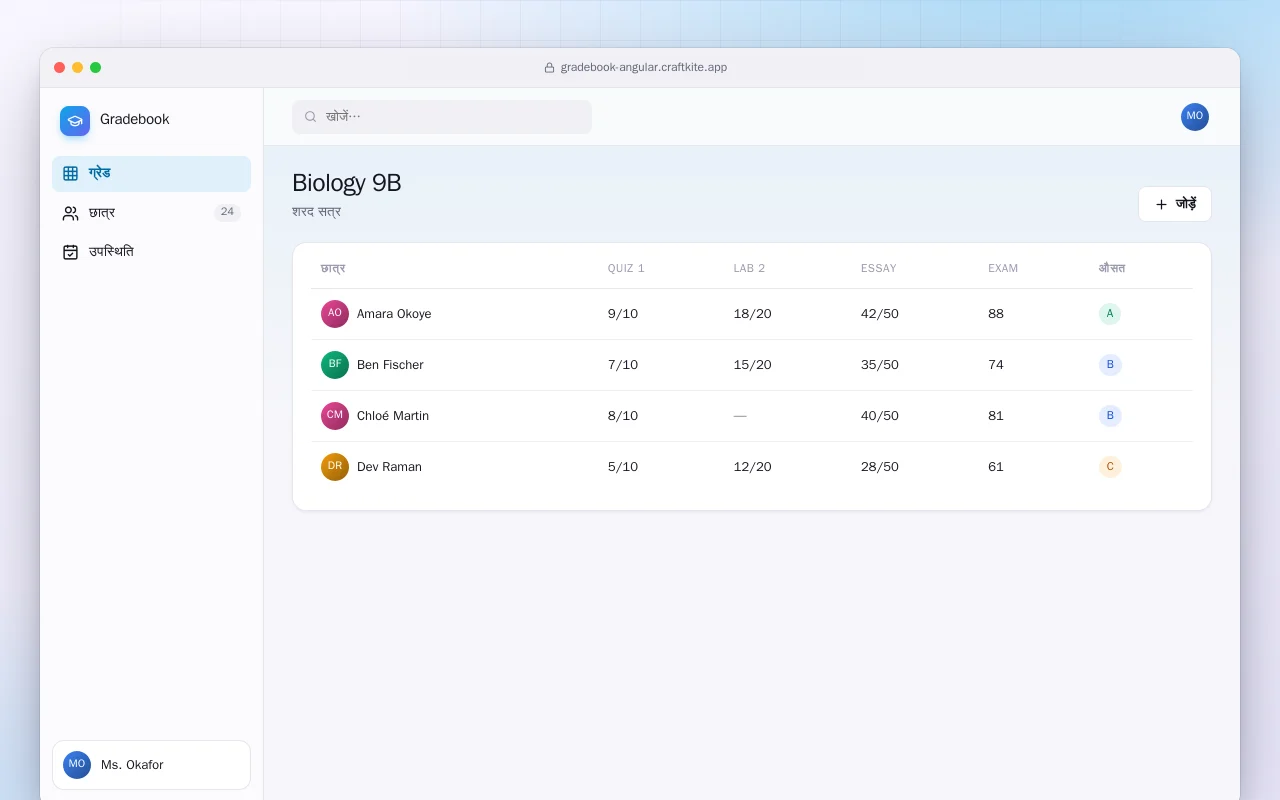This screenshot has width=1280, height=800.
Task: Open the Ms. Okafor profile card
Action: click(151, 765)
